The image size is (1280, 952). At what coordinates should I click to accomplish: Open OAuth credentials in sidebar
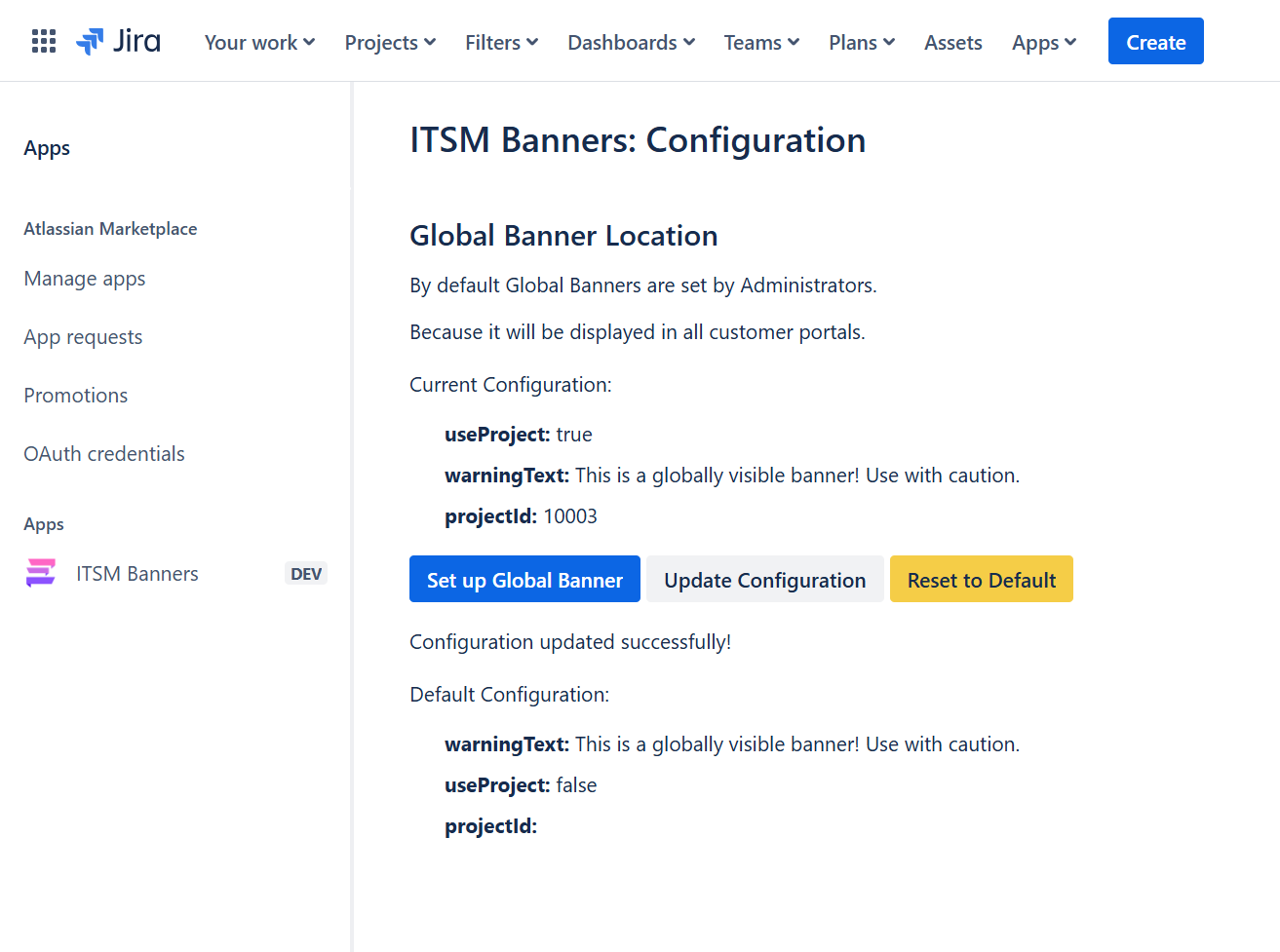point(104,454)
